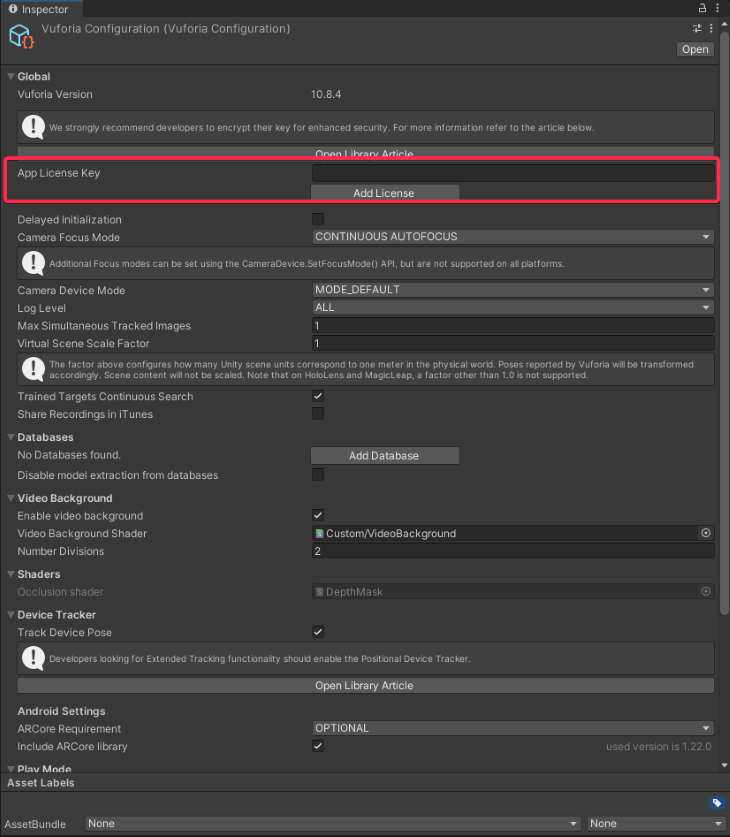
Task: Click Open Library Article under Device Tracker
Action: 366,685
